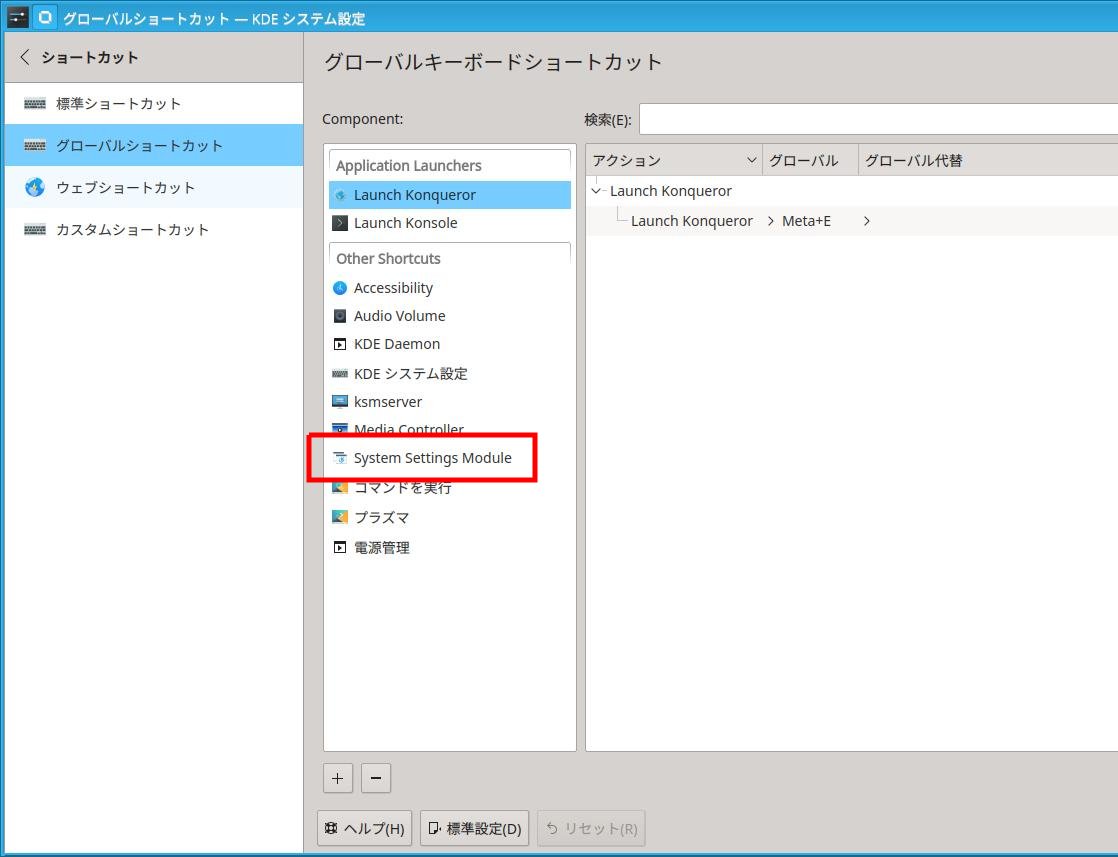
Task: Click the Konqueror icon in the component list
Action: pos(340,195)
